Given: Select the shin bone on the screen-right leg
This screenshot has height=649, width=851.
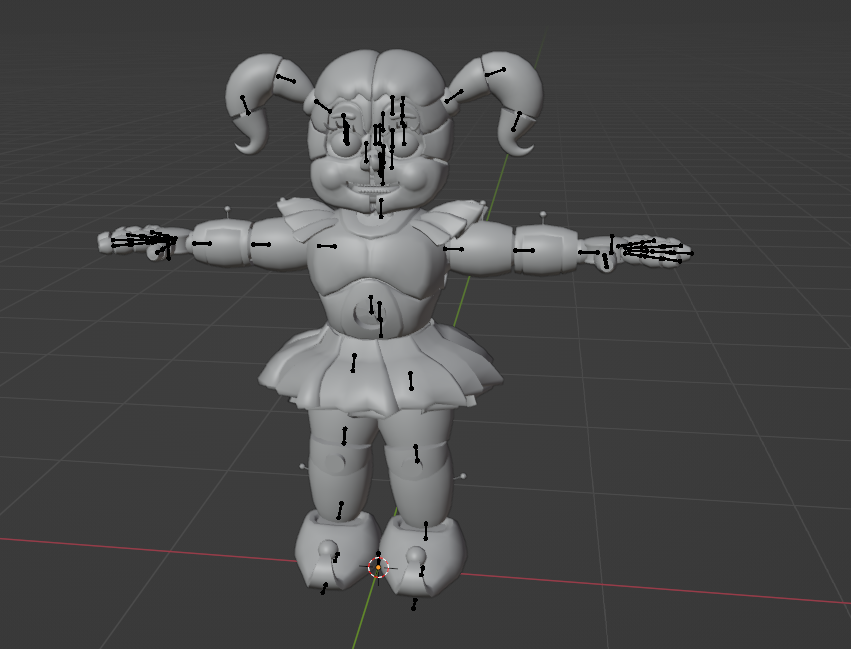Looking at the screenshot, I should pos(426,531).
